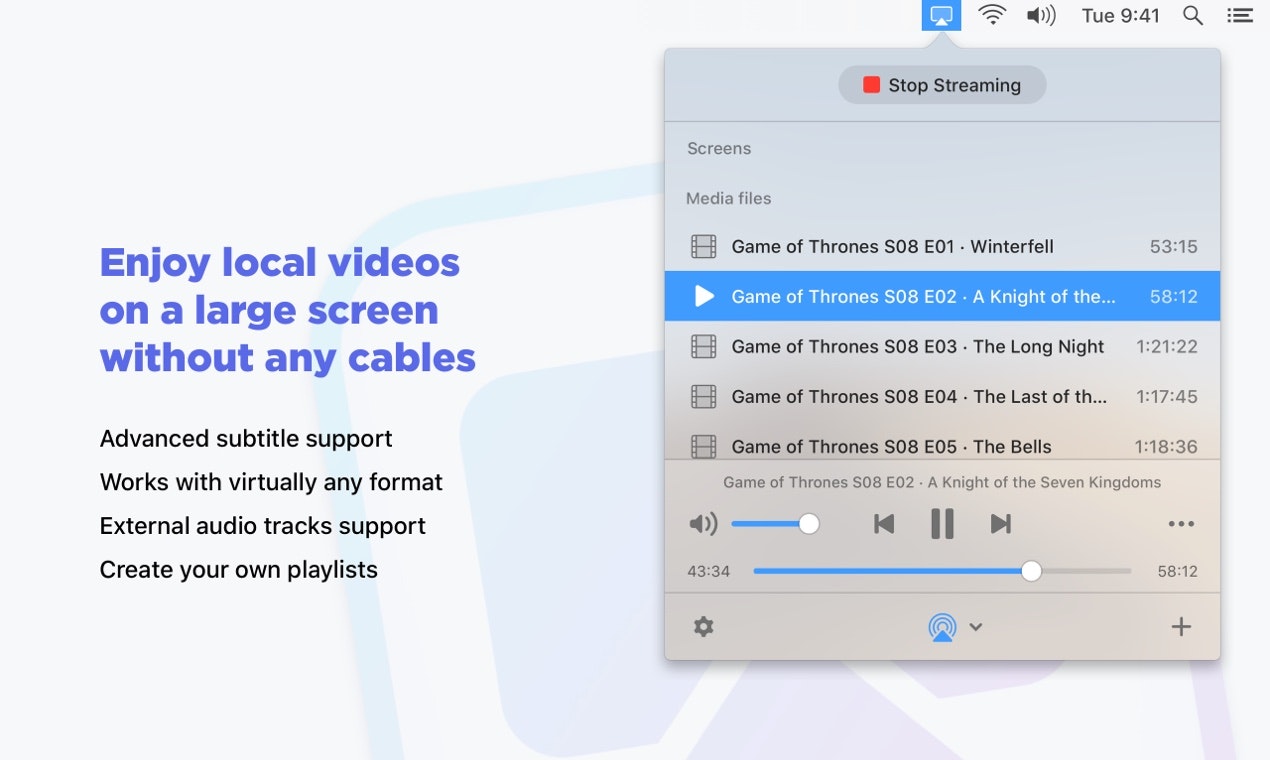The height and width of the screenshot is (760, 1270).
Task: Click the 1:17:45 duration of E04
Action: click(x=1167, y=396)
